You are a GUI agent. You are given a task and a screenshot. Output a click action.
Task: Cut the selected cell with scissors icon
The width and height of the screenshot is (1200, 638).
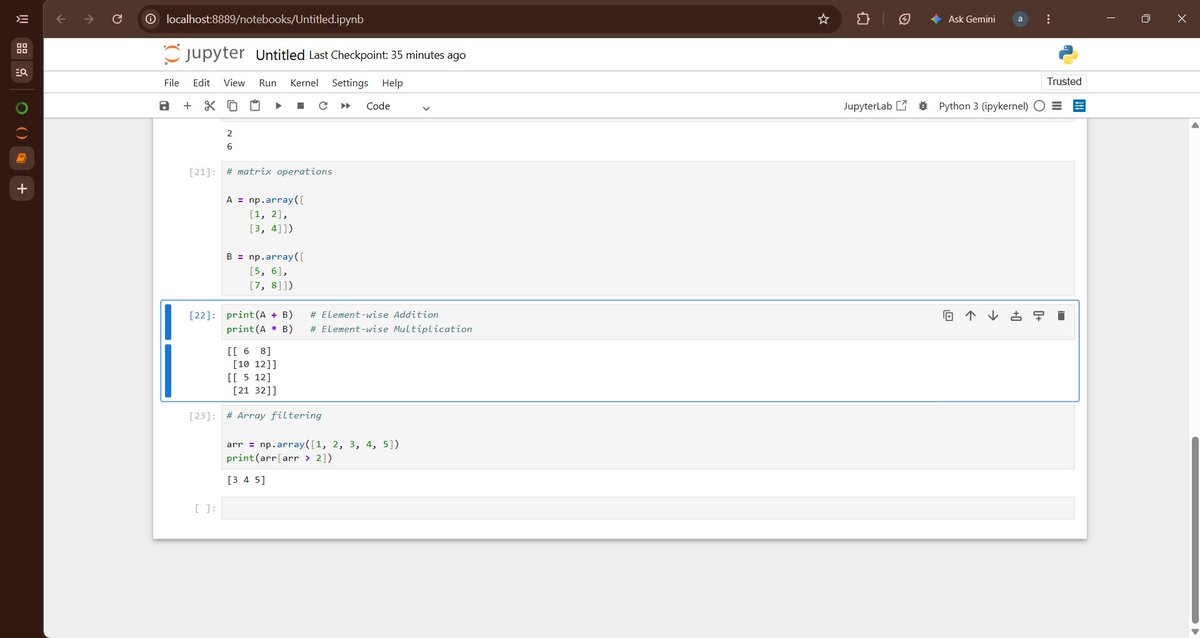click(x=209, y=106)
